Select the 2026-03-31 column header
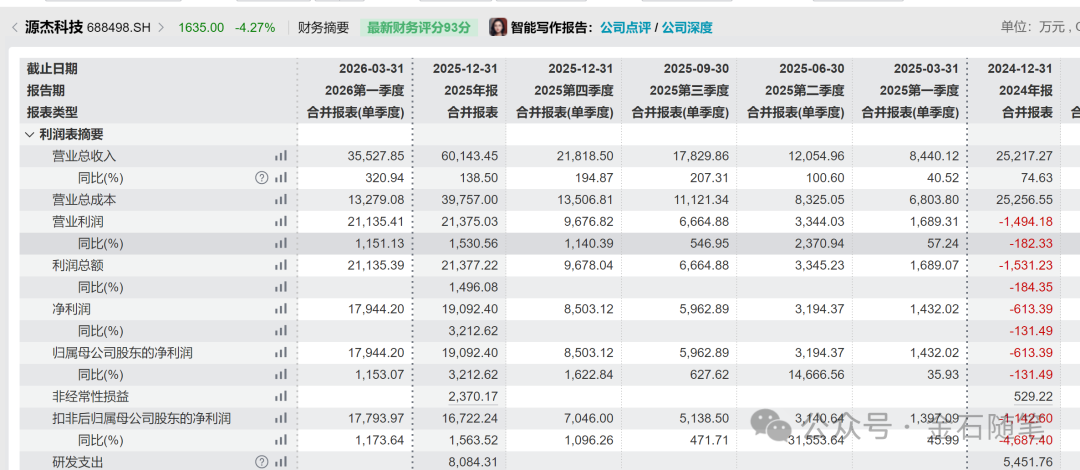 tap(371, 68)
